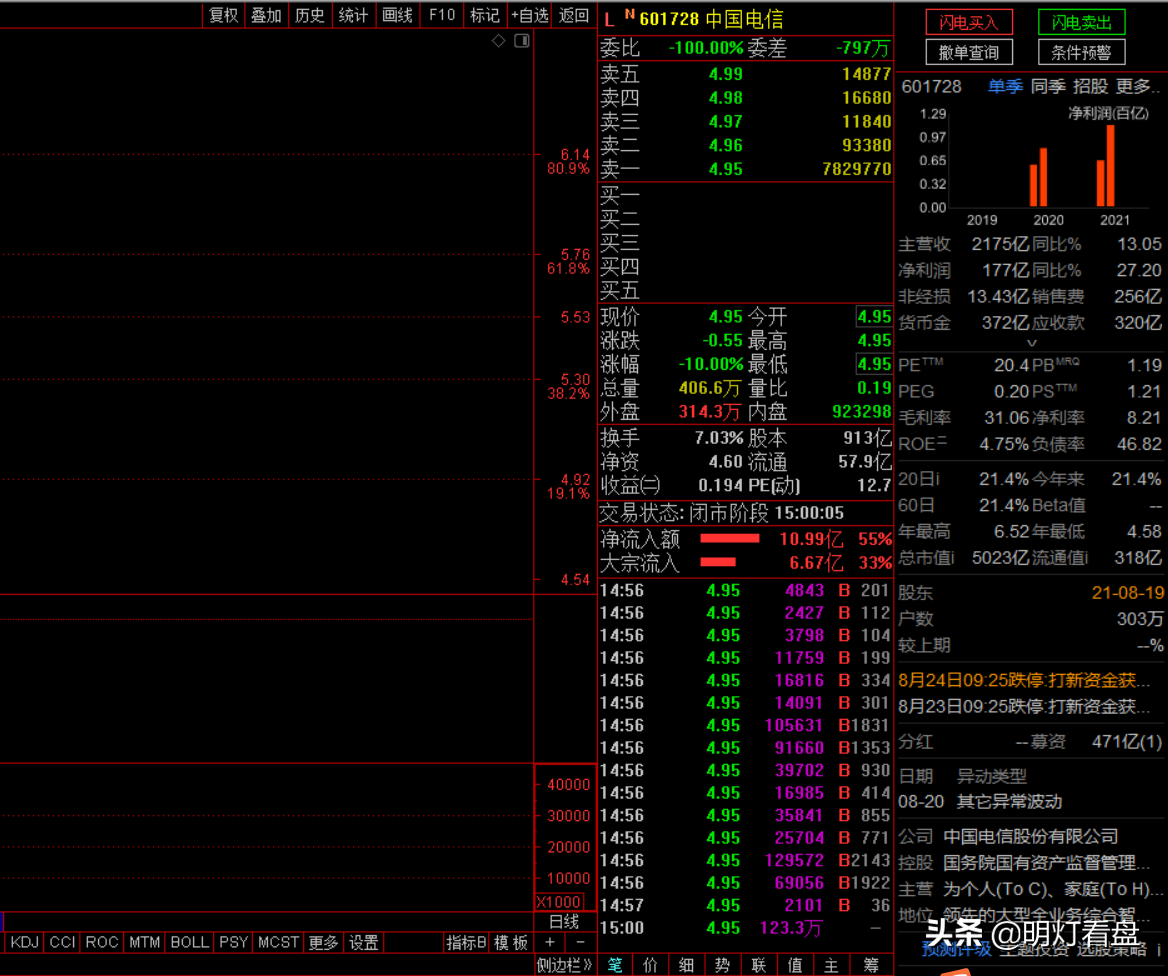
Task: Switch to 笔 tick tab
Action: 615,965
